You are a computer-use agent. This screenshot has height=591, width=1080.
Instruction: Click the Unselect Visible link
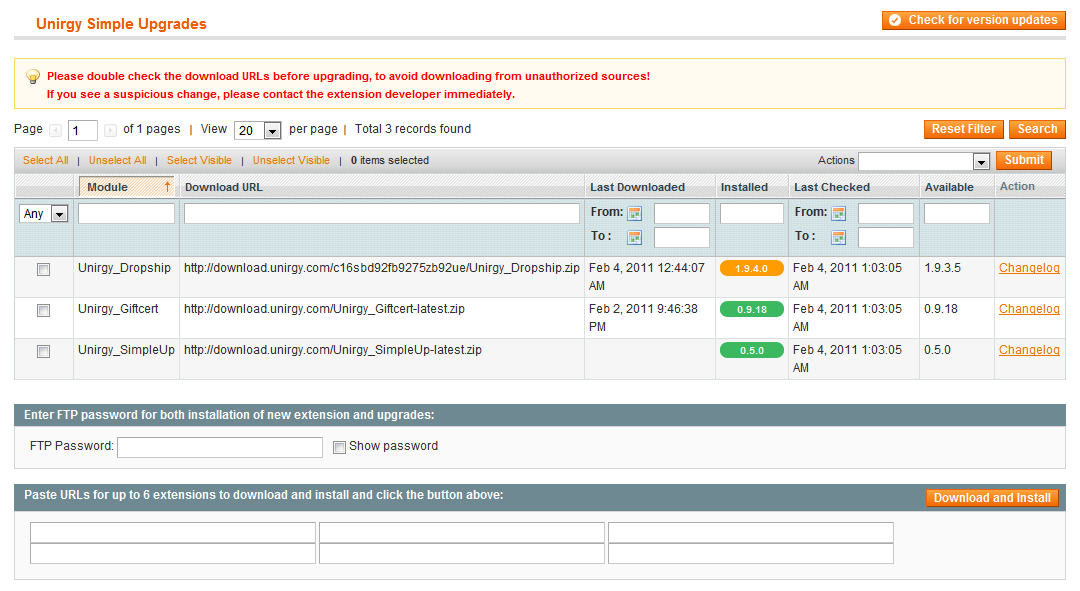[x=291, y=160]
